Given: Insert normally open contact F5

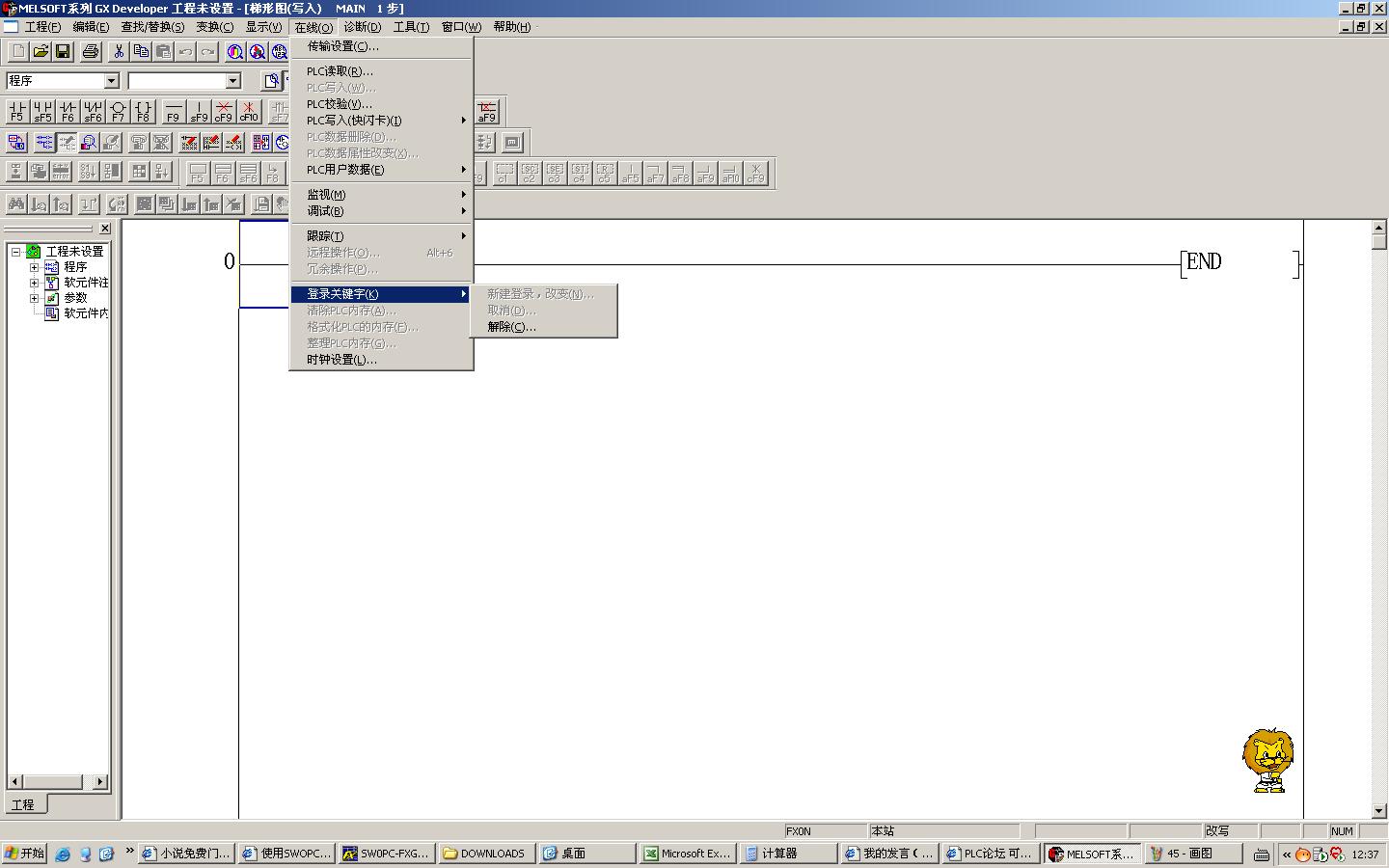Looking at the screenshot, I should point(17,112).
